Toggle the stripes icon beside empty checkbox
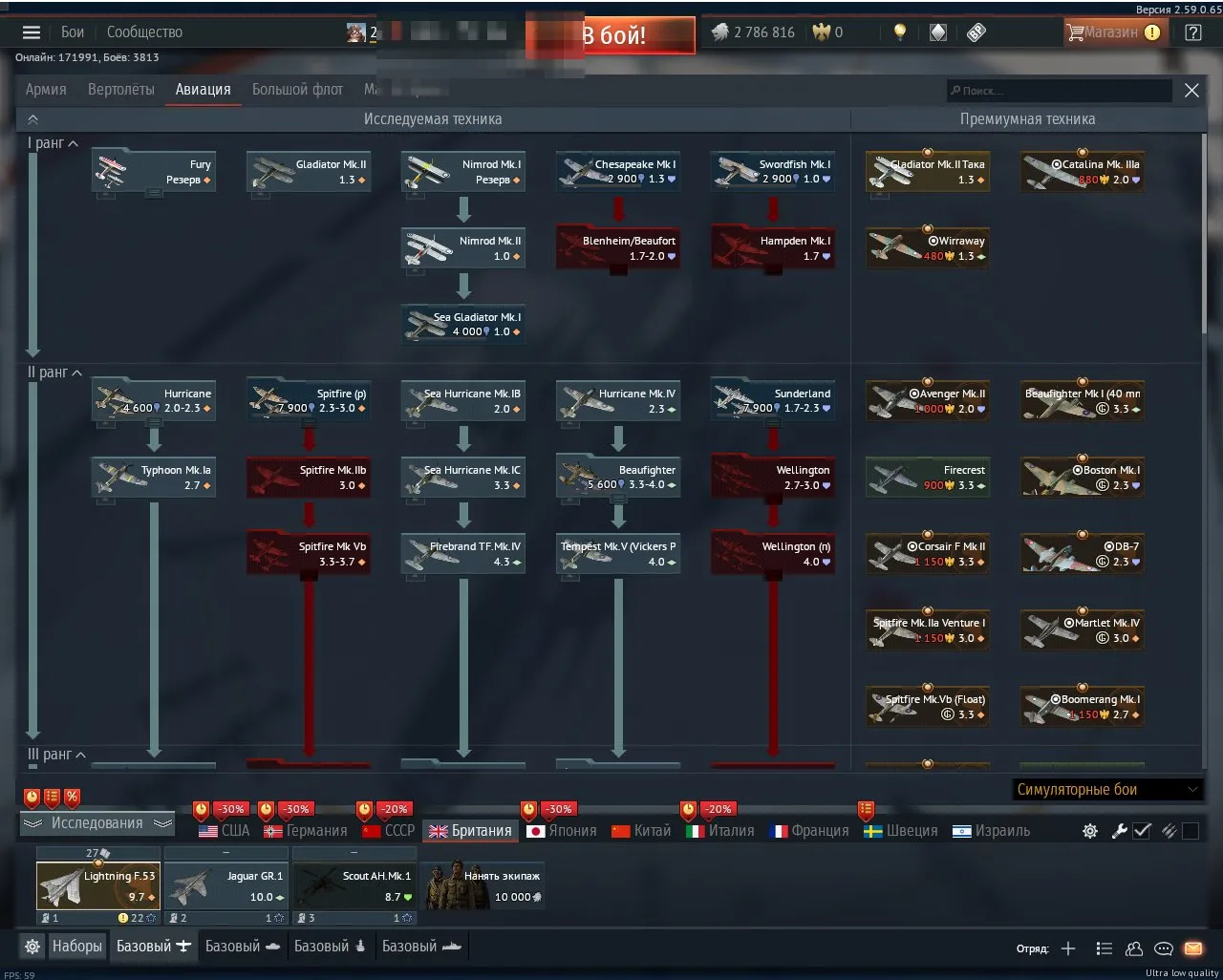This screenshot has width=1223, height=980. point(1168,831)
